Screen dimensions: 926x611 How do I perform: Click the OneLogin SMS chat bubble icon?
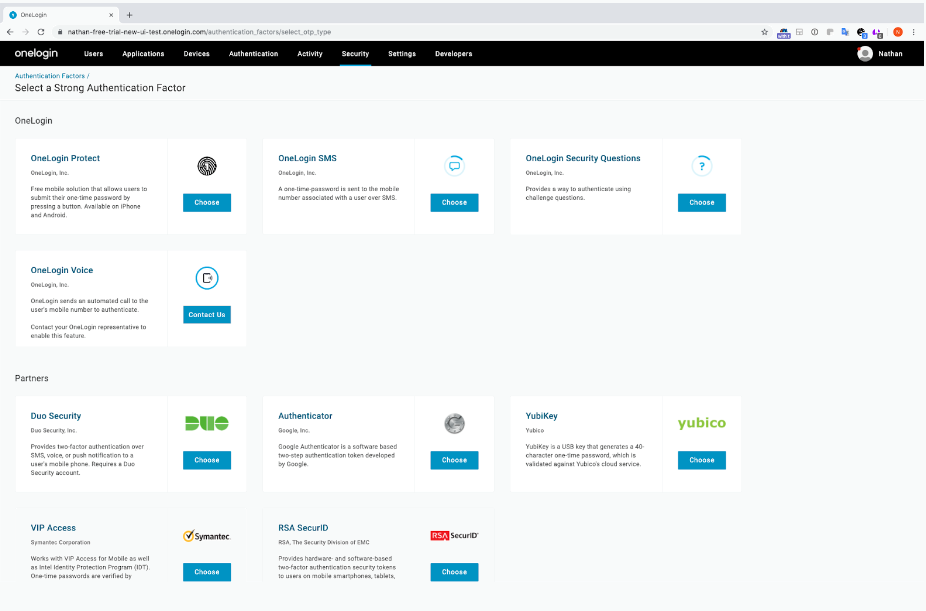coord(454,166)
